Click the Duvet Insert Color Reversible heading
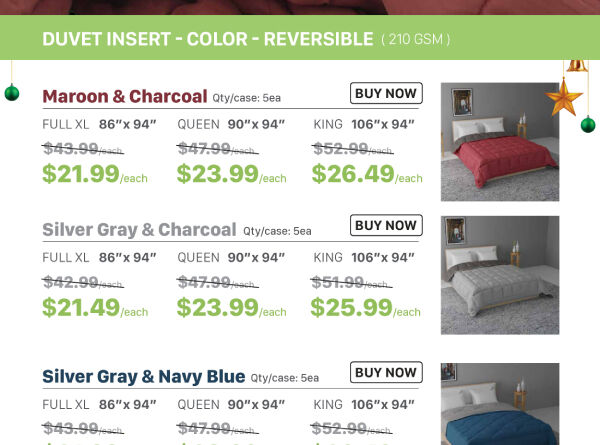The width and height of the screenshot is (600, 445). pos(207,39)
